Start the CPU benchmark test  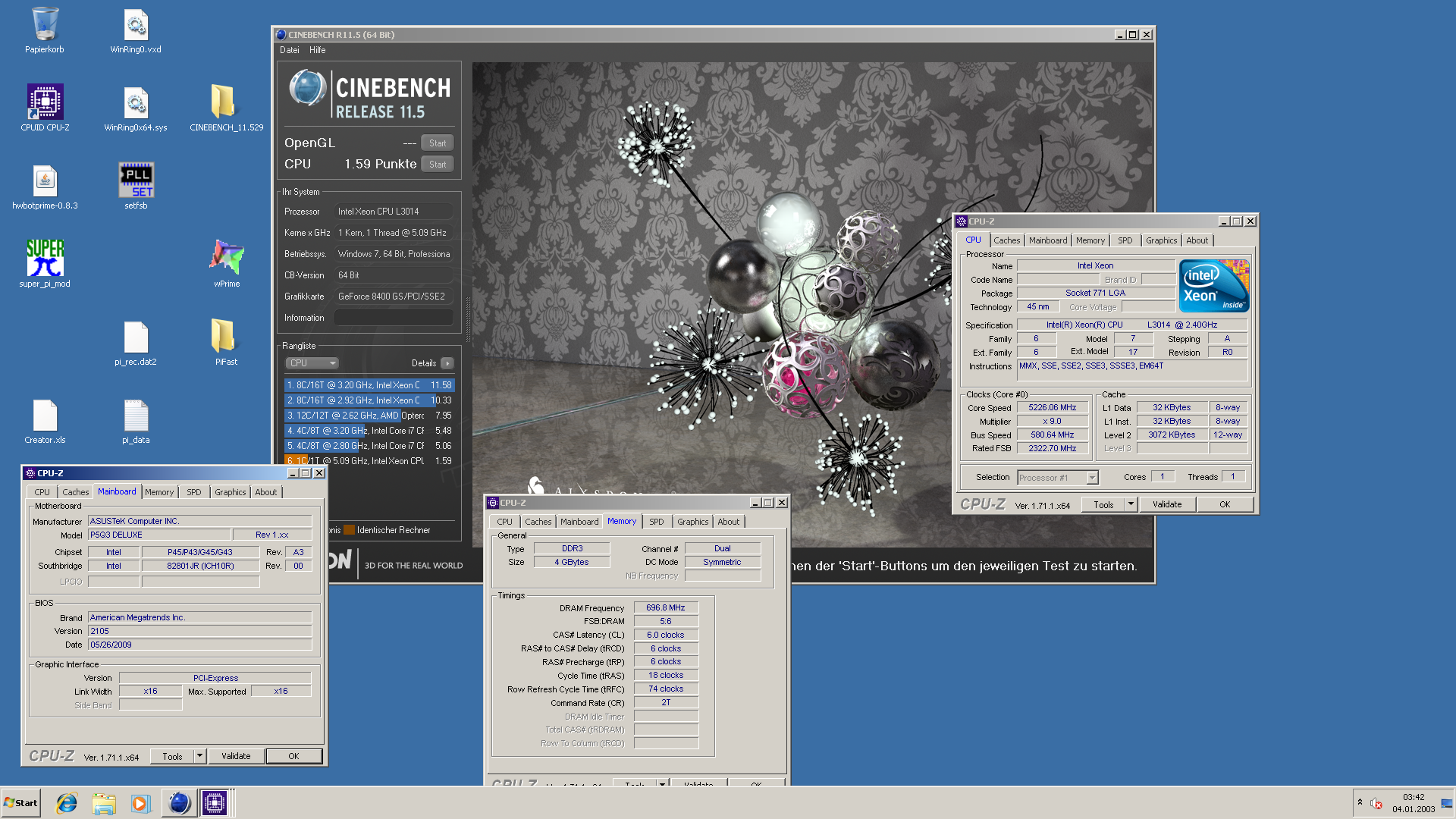click(x=438, y=165)
